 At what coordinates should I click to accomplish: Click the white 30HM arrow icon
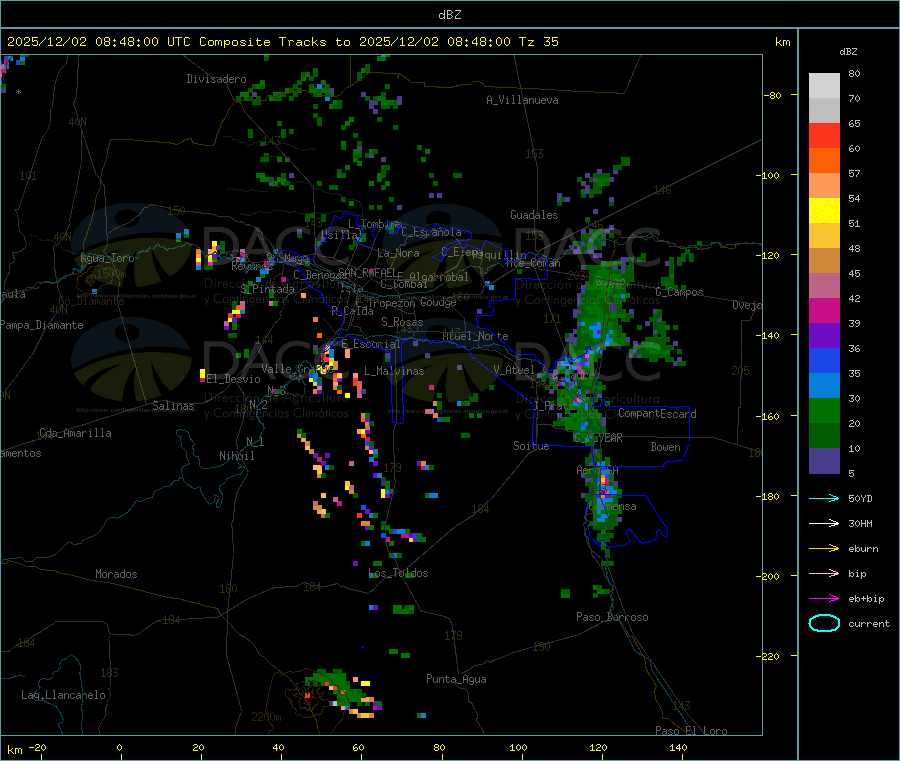824,523
